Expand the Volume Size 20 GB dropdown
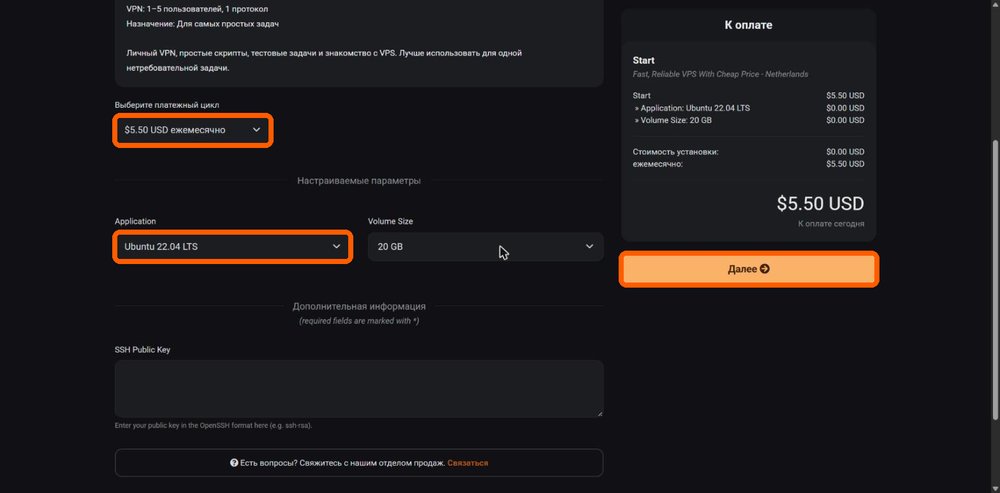The width and height of the screenshot is (1000, 493). [x=485, y=247]
